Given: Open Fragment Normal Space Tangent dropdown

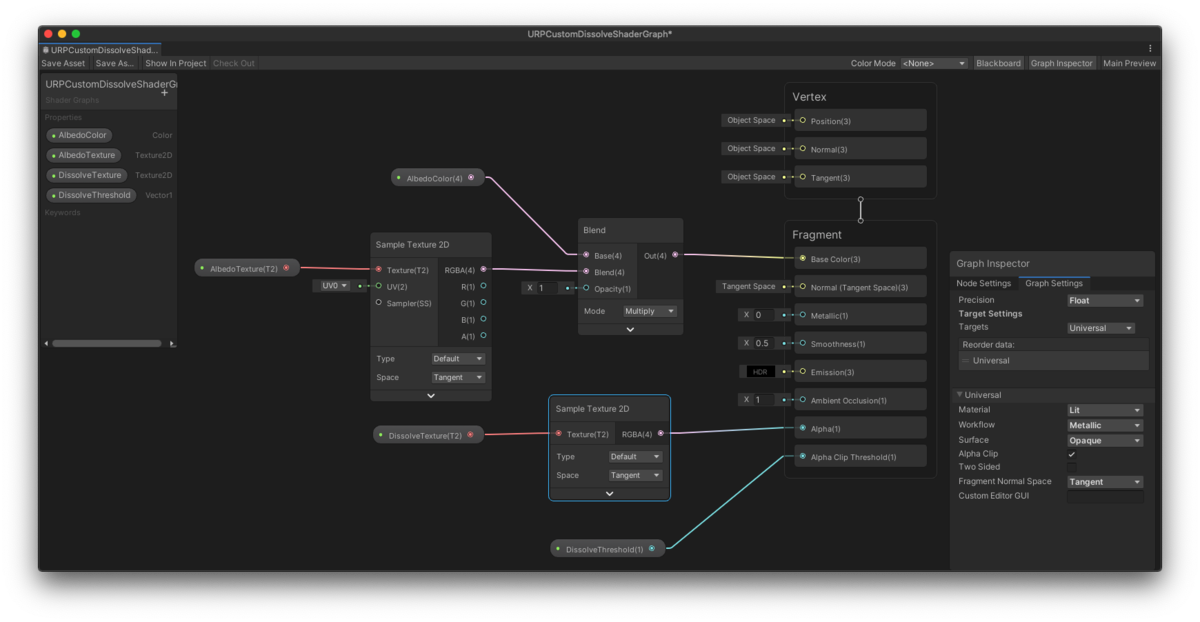Looking at the screenshot, I should pos(1105,482).
